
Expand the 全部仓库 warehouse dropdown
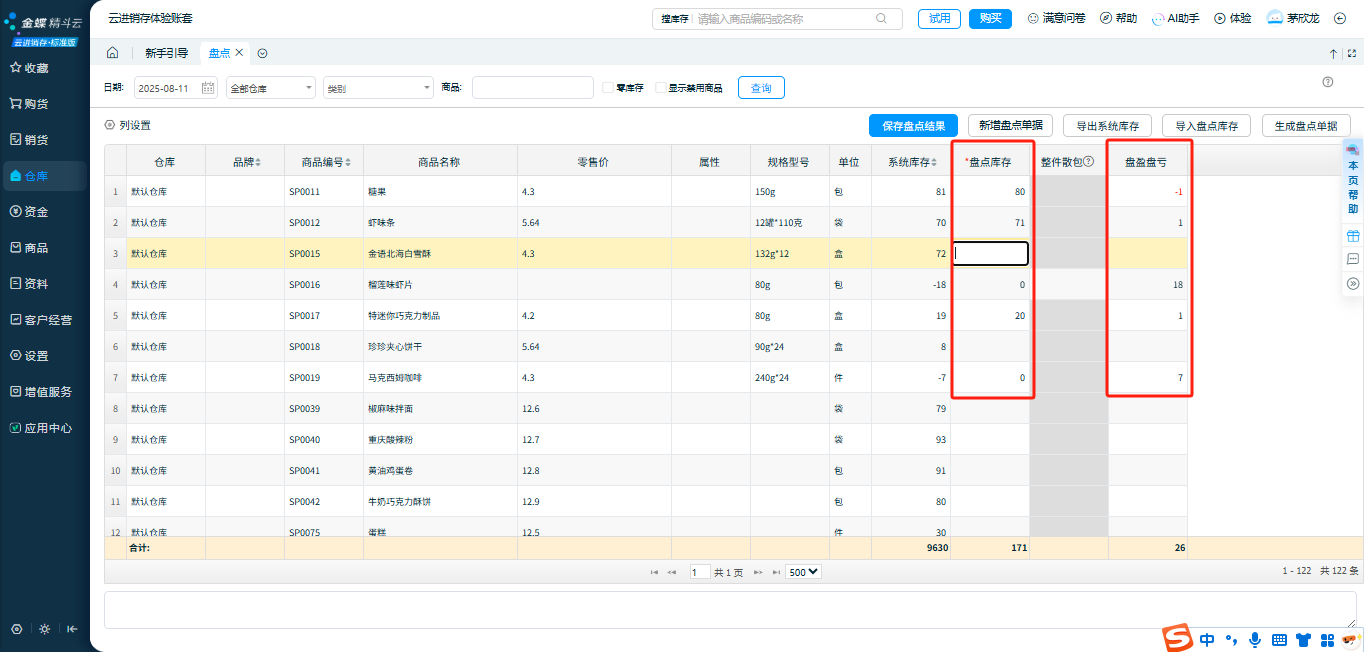(x=271, y=88)
